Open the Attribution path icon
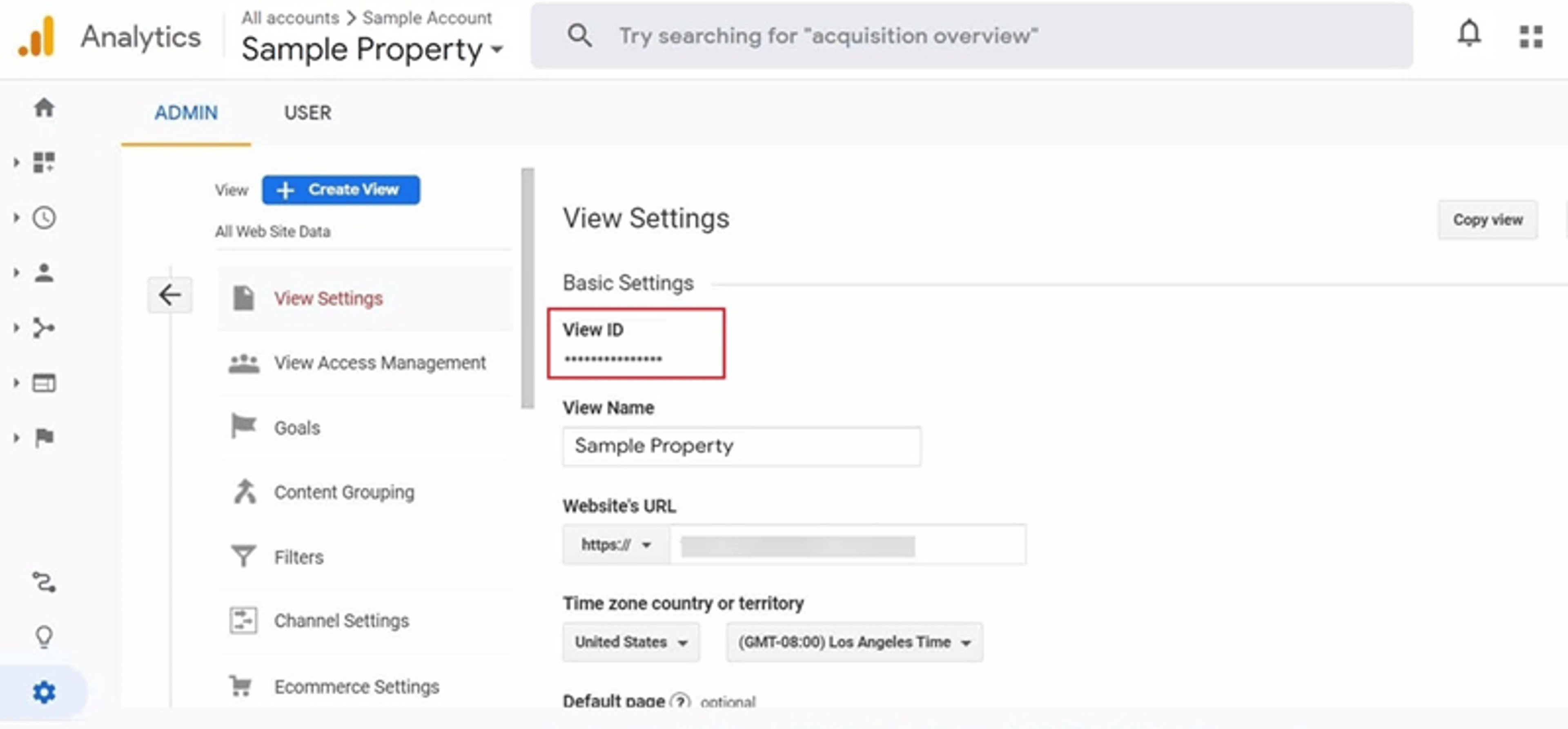The image size is (1568, 729). (x=44, y=582)
